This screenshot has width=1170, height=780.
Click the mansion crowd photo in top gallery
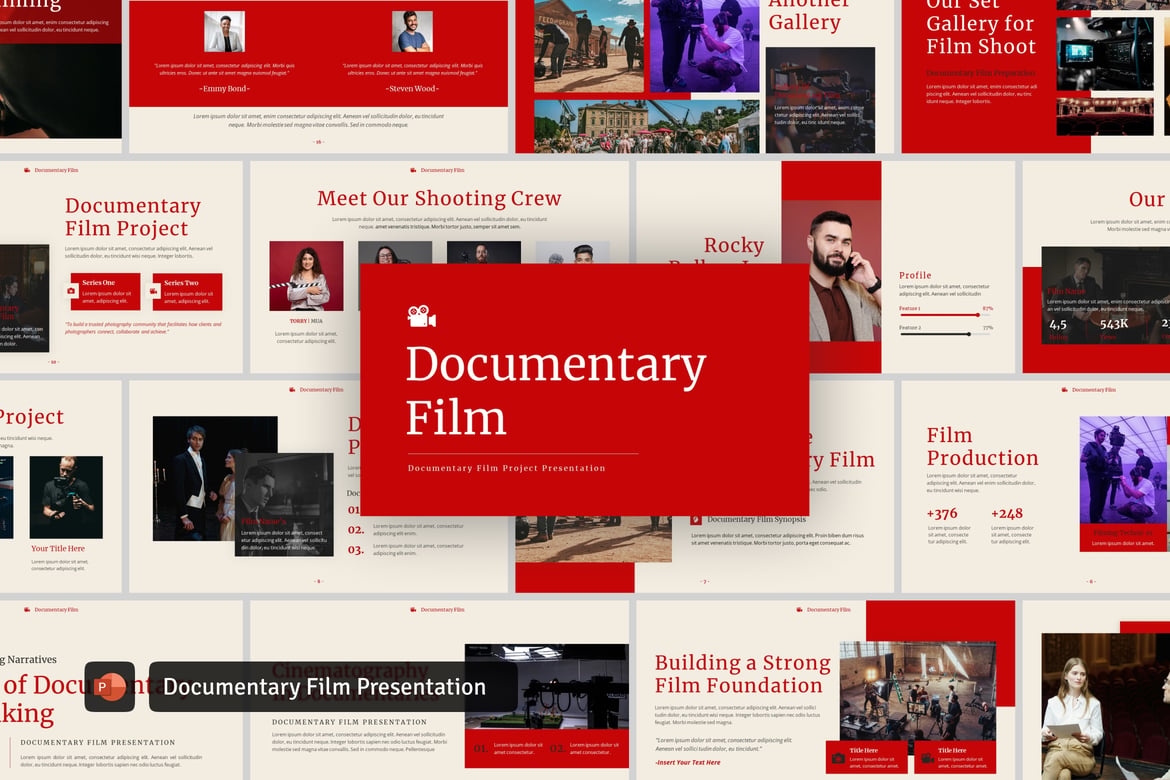[646, 126]
